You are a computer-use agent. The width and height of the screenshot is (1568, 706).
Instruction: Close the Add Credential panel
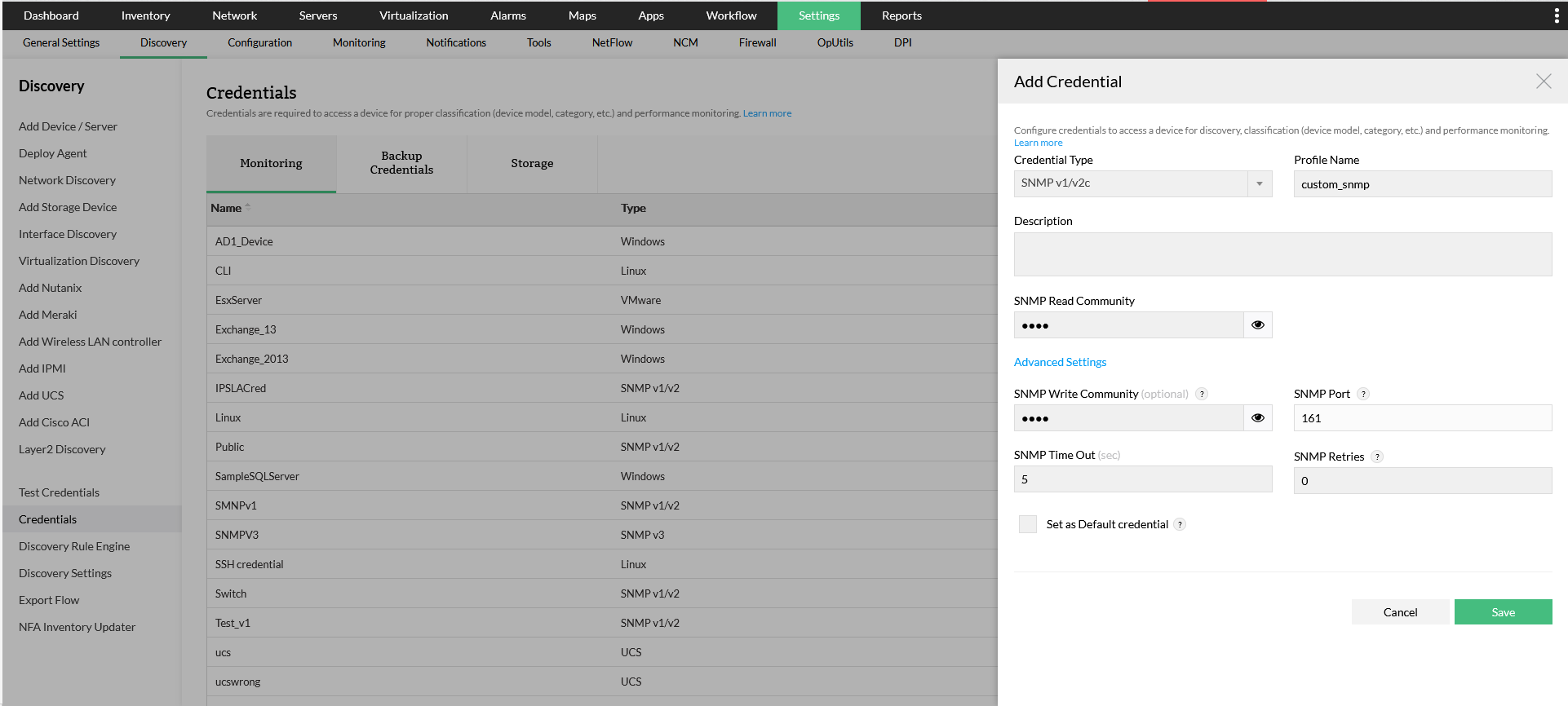1544,82
